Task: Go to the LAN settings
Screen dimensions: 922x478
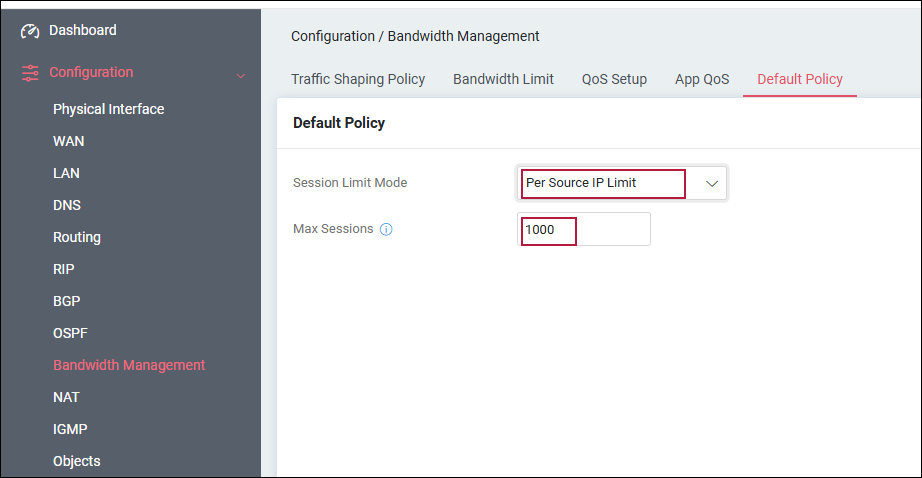Action: [x=66, y=173]
